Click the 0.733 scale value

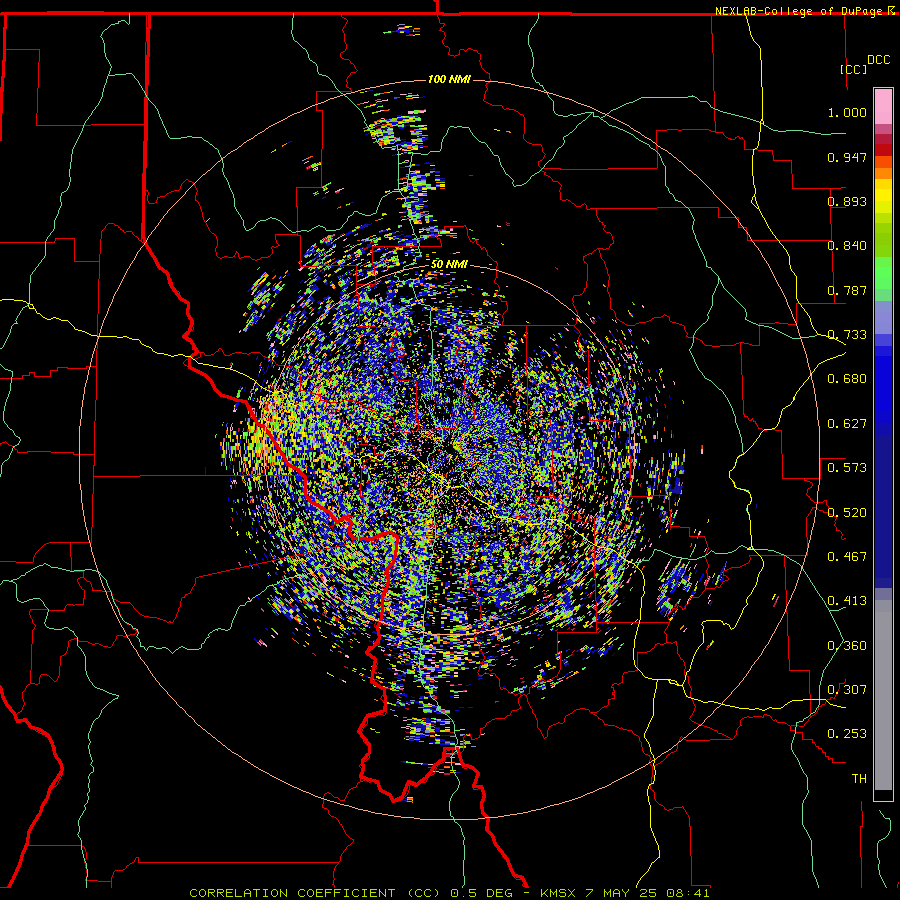point(847,335)
